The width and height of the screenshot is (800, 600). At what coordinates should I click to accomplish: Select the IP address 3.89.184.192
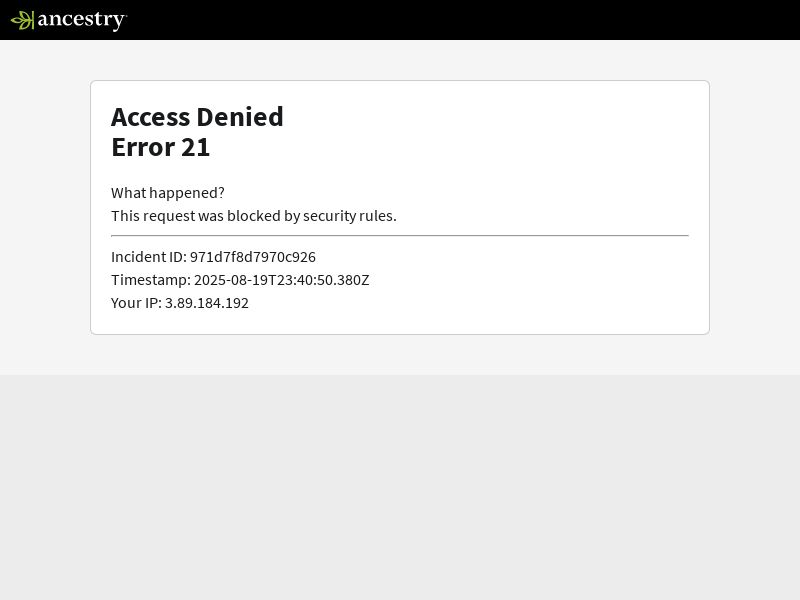(x=207, y=303)
